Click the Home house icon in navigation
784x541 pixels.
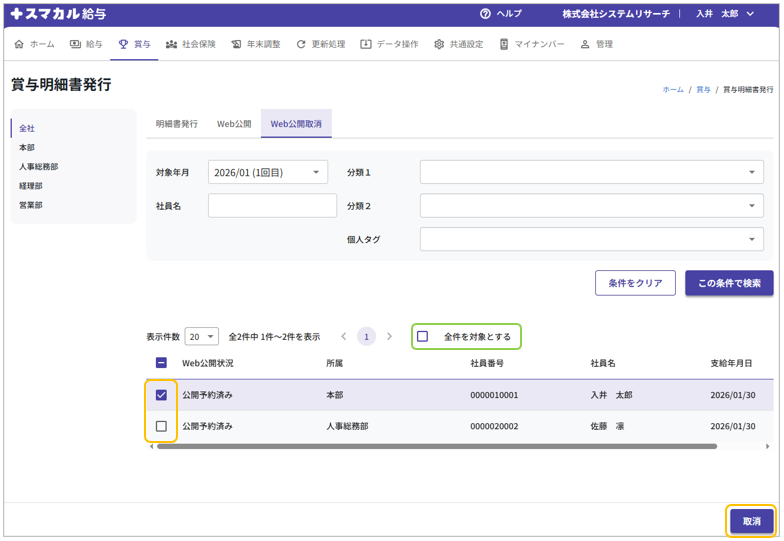(x=19, y=45)
